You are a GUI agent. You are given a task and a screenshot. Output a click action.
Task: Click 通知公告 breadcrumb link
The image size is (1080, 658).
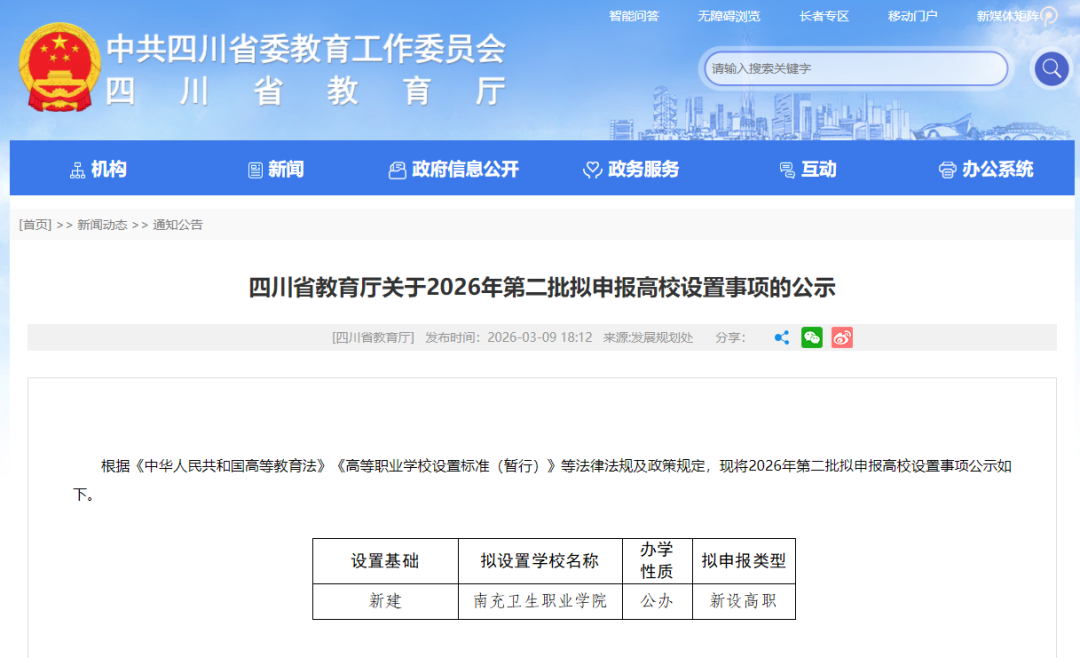point(178,225)
